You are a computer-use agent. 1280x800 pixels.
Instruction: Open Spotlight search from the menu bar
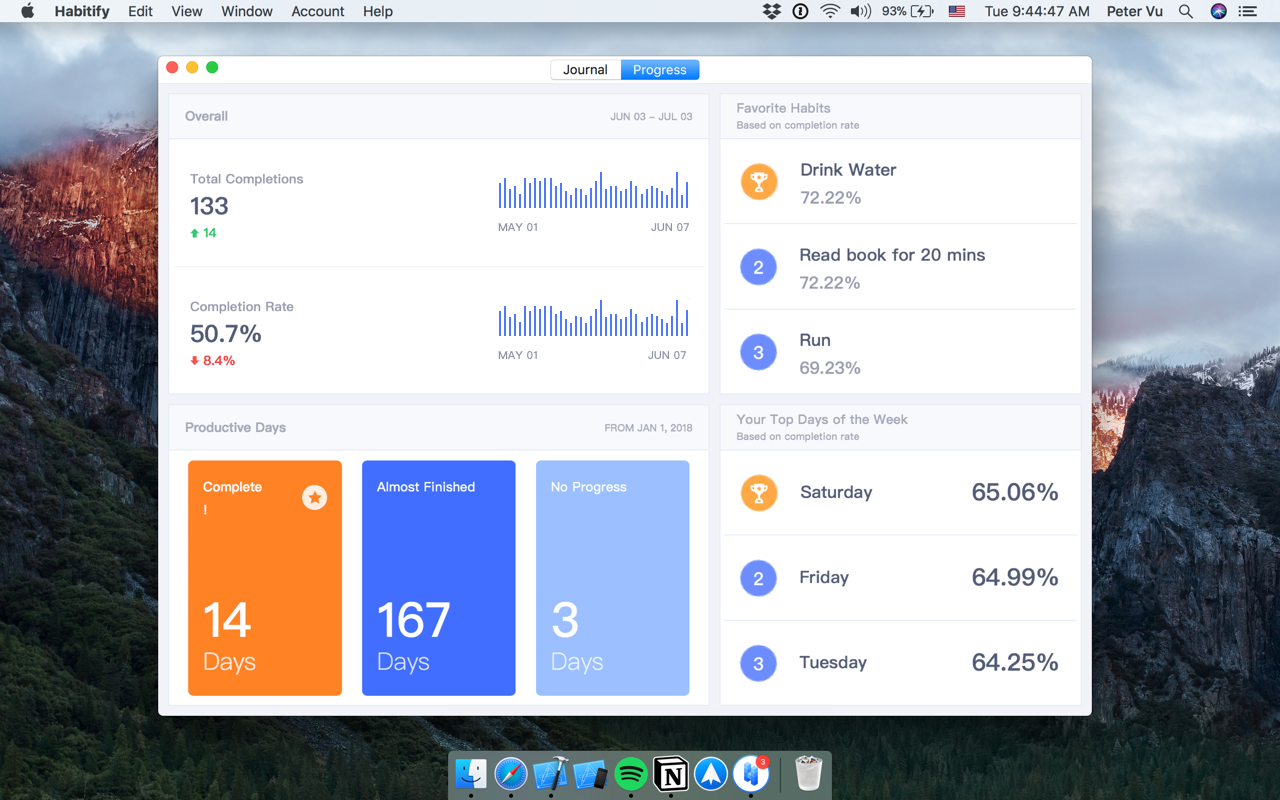tap(1185, 11)
